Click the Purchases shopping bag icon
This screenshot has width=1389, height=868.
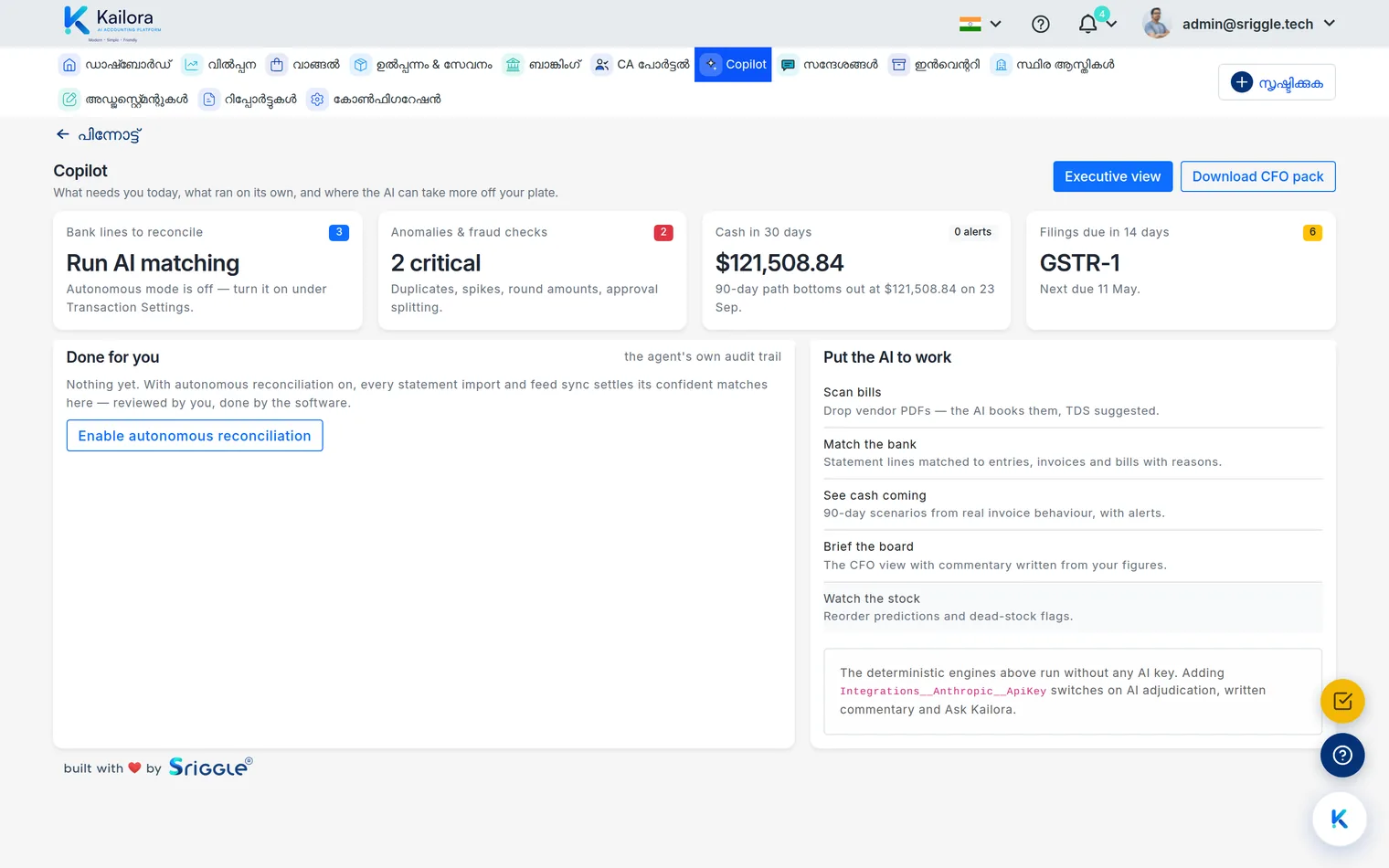pos(277,65)
